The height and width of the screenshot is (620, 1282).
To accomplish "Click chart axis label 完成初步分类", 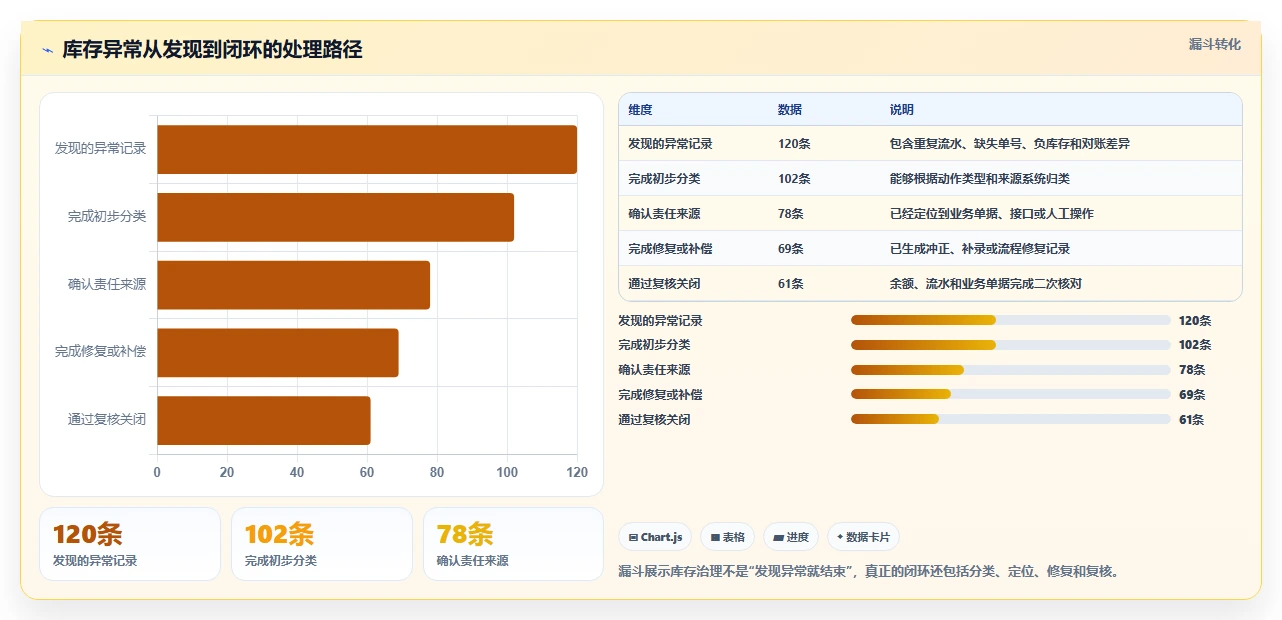I will click(107, 217).
